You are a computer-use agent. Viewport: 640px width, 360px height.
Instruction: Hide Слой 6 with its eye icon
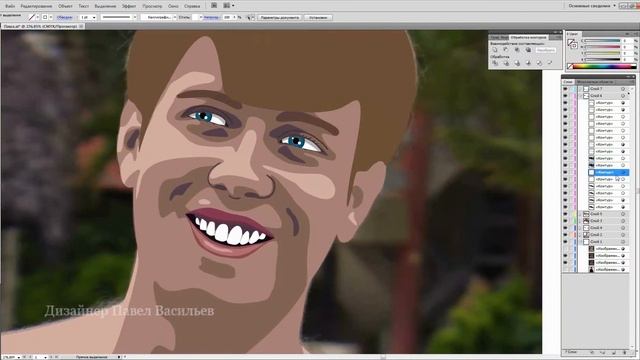point(565,96)
